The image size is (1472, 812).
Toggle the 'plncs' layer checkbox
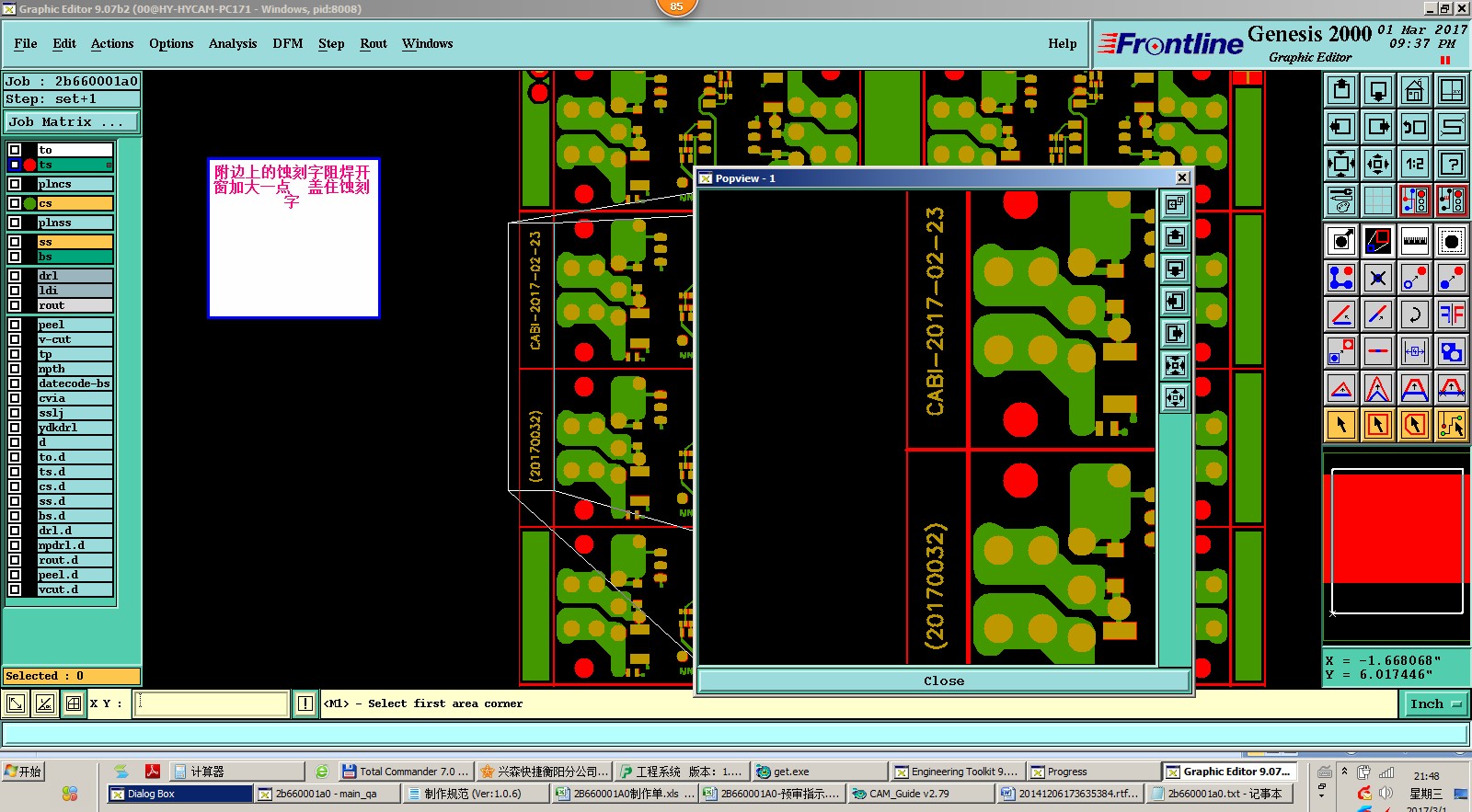click(15, 184)
